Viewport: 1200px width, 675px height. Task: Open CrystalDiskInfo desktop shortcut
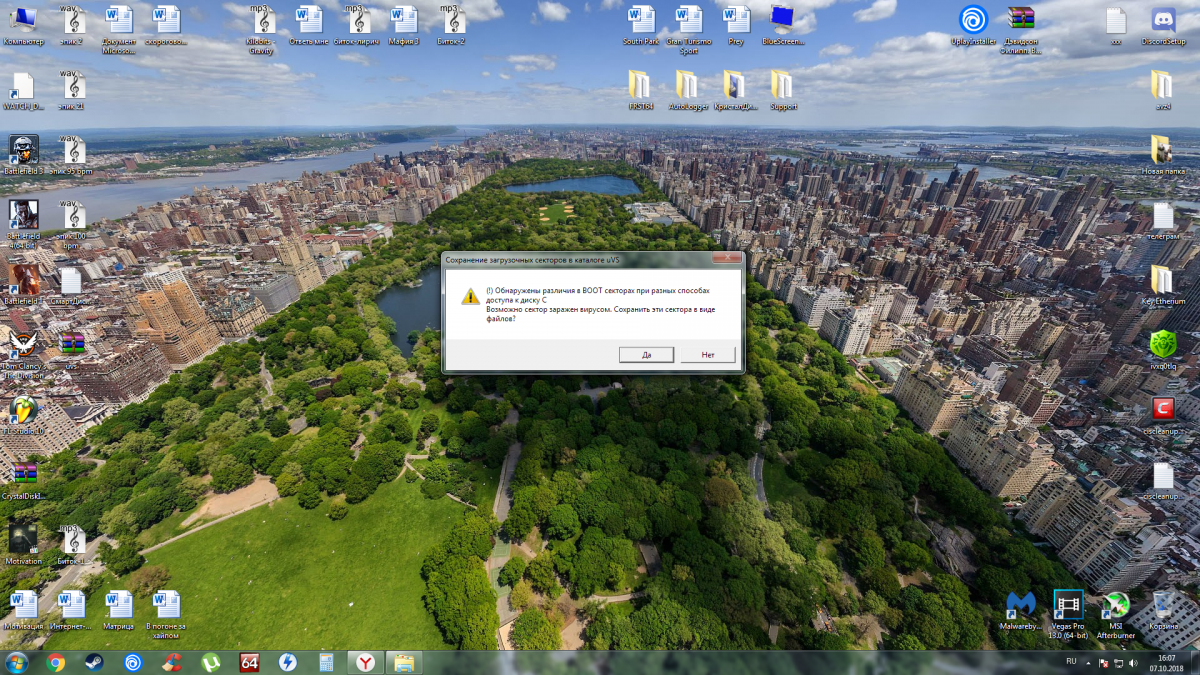point(23,480)
